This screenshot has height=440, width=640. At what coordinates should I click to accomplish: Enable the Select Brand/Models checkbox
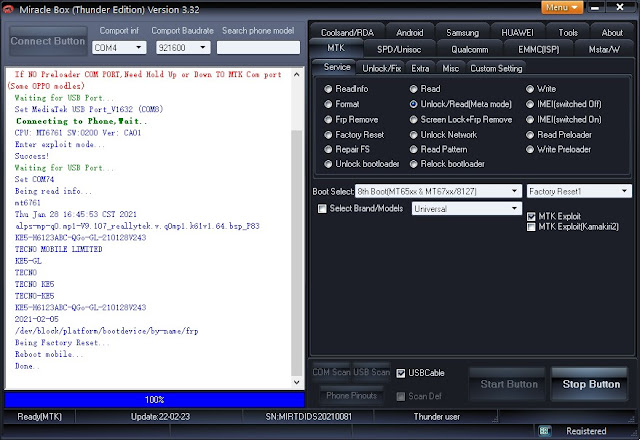pyautogui.click(x=322, y=209)
